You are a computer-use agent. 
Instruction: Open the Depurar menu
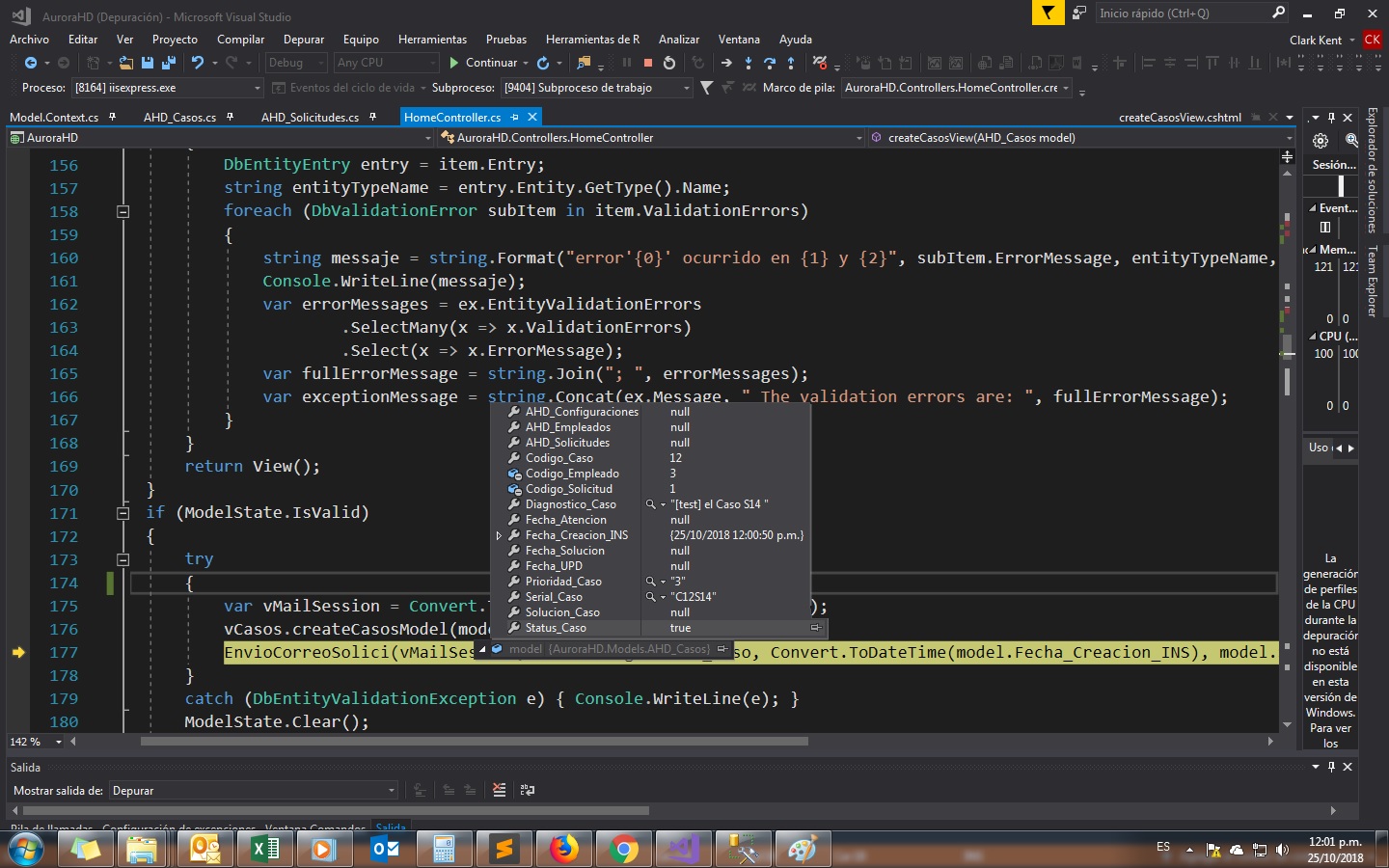coord(303,40)
